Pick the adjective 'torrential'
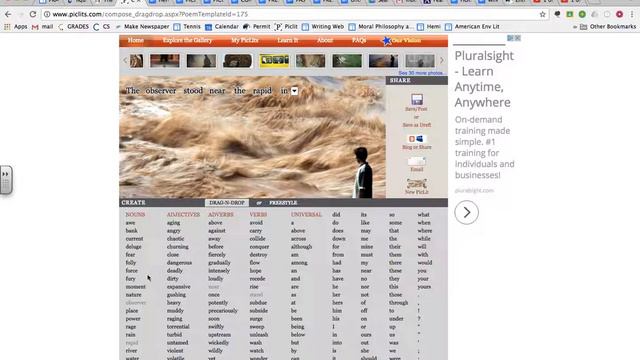Screen dimensions: 640x360 [x=178, y=327]
